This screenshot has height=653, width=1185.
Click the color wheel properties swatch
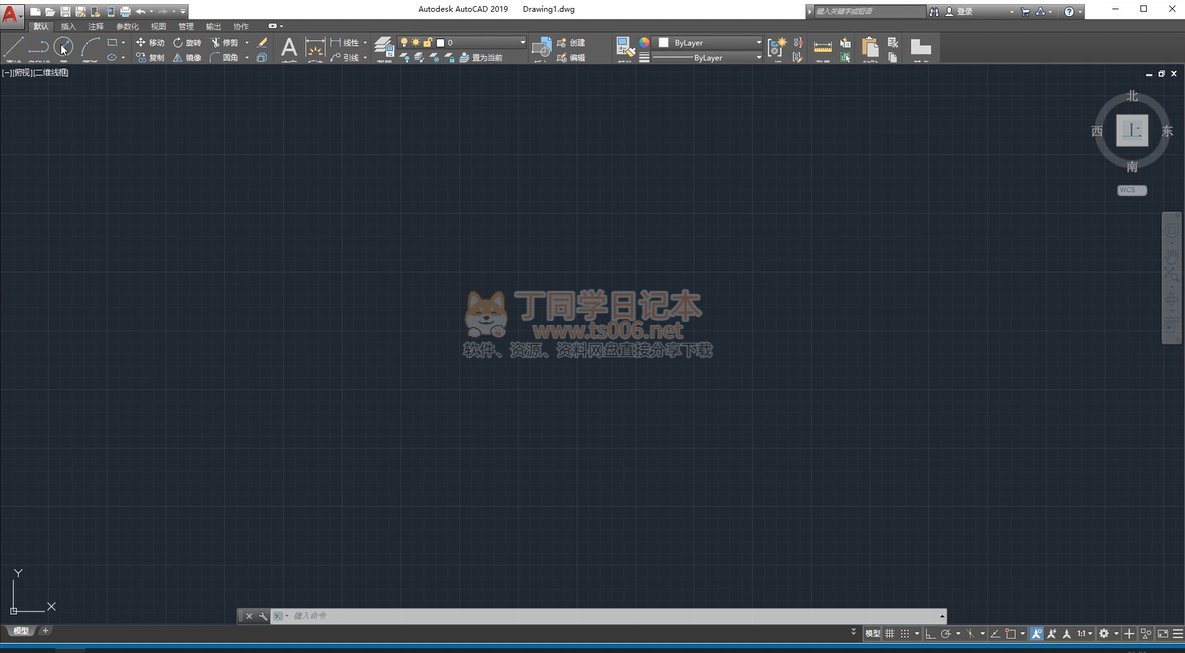pos(644,43)
